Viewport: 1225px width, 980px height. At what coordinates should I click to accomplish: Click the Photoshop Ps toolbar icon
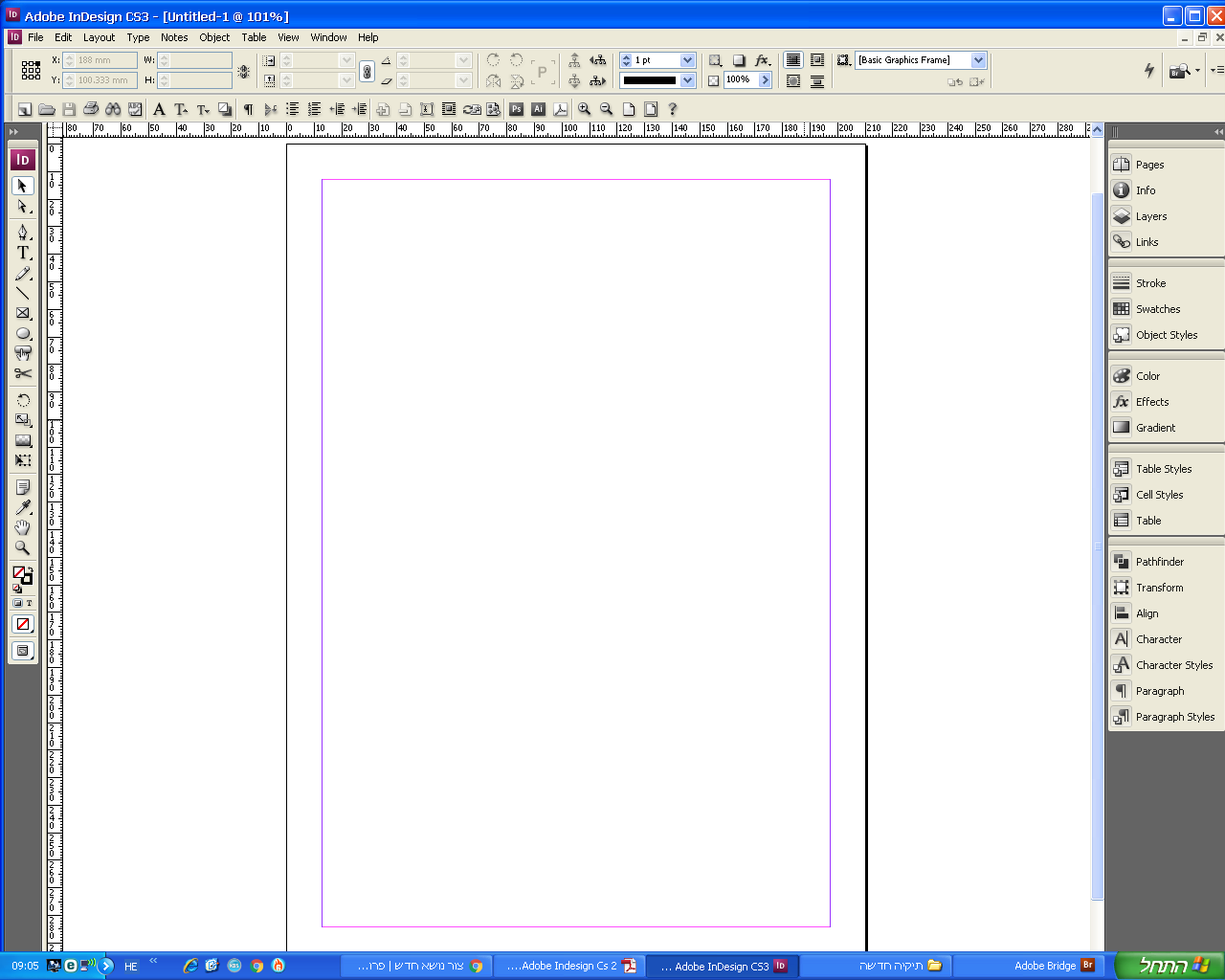[x=517, y=109]
